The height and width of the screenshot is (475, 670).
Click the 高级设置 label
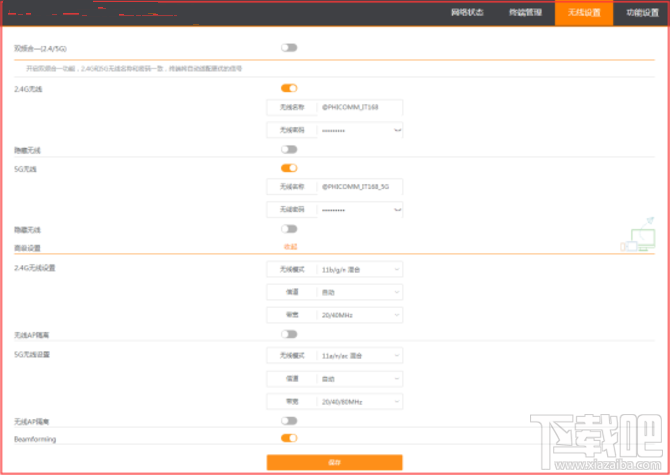coord(27,248)
